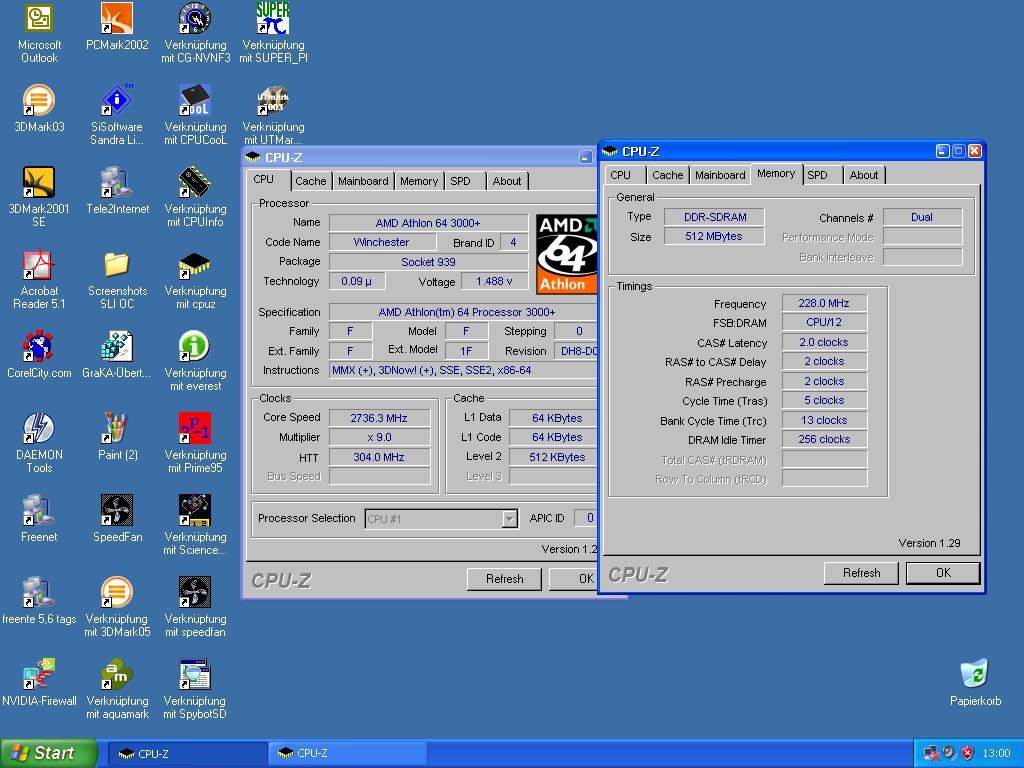1024x768 pixels.
Task: Activate the second CPU-Z taskbar button
Action: 347,754
